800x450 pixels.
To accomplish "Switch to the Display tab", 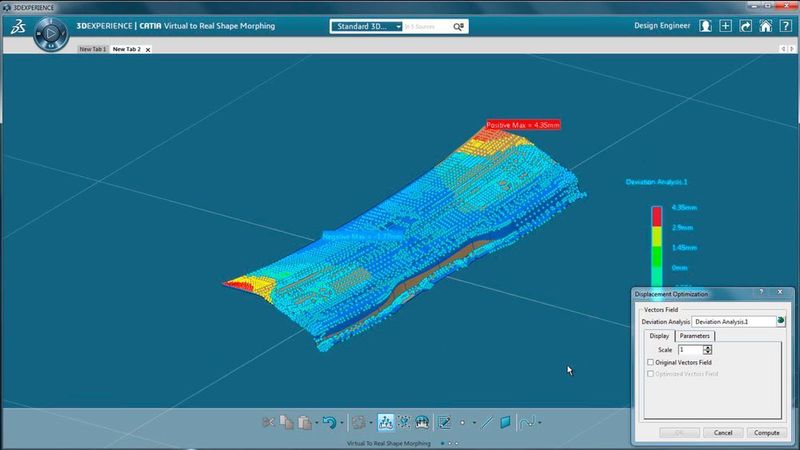I will [x=659, y=336].
